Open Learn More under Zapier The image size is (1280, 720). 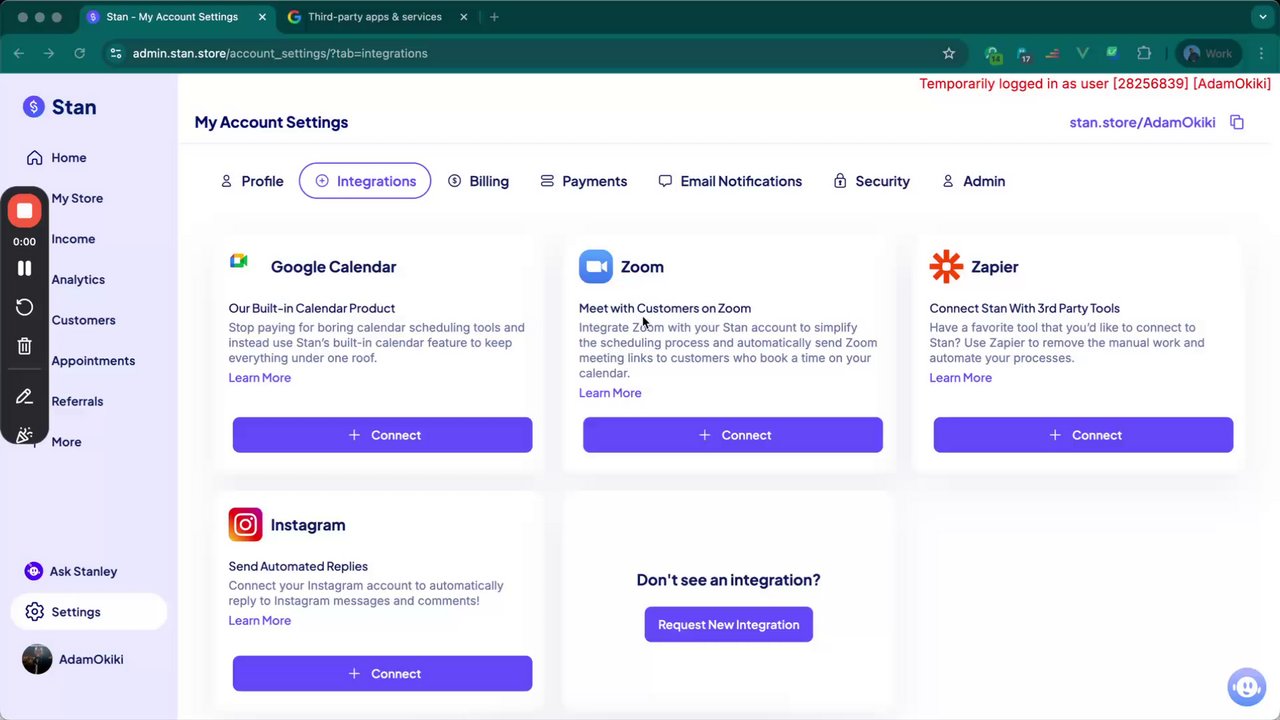click(x=960, y=378)
